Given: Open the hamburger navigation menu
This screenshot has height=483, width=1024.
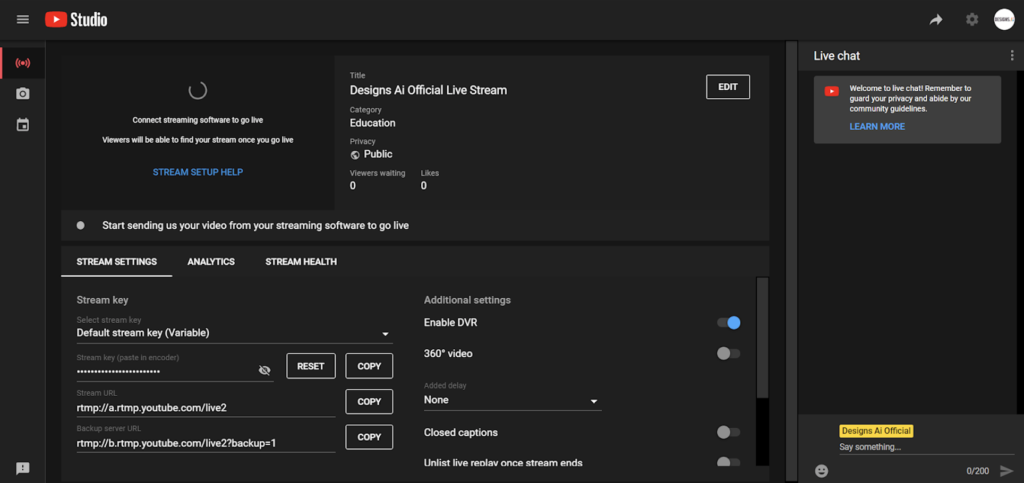Looking at the screenshot, I should tap(23, 19).
